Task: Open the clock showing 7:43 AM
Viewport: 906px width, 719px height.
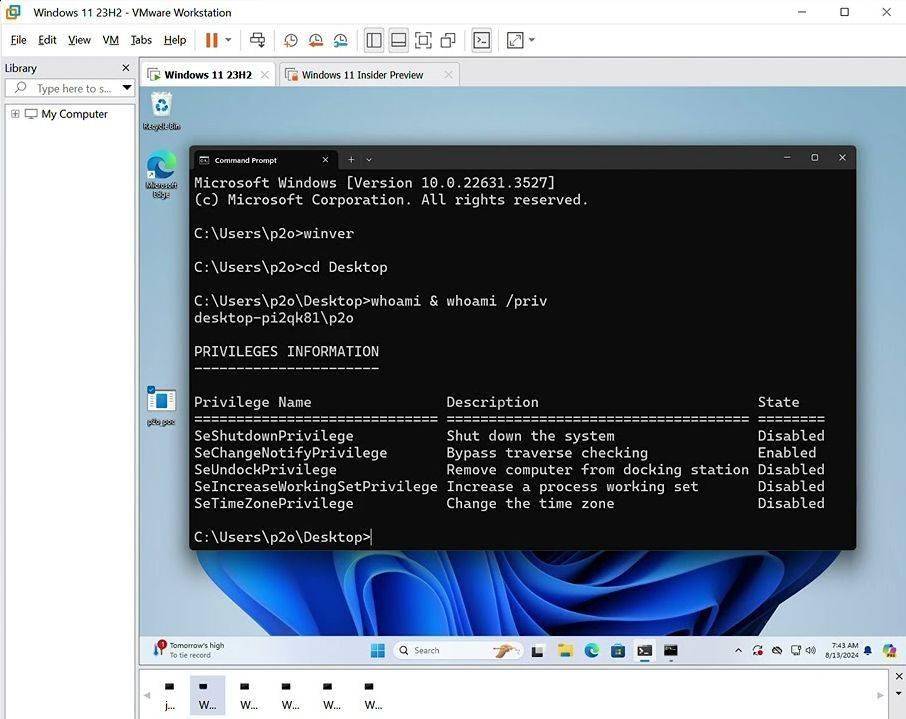Action: (842, 651)
